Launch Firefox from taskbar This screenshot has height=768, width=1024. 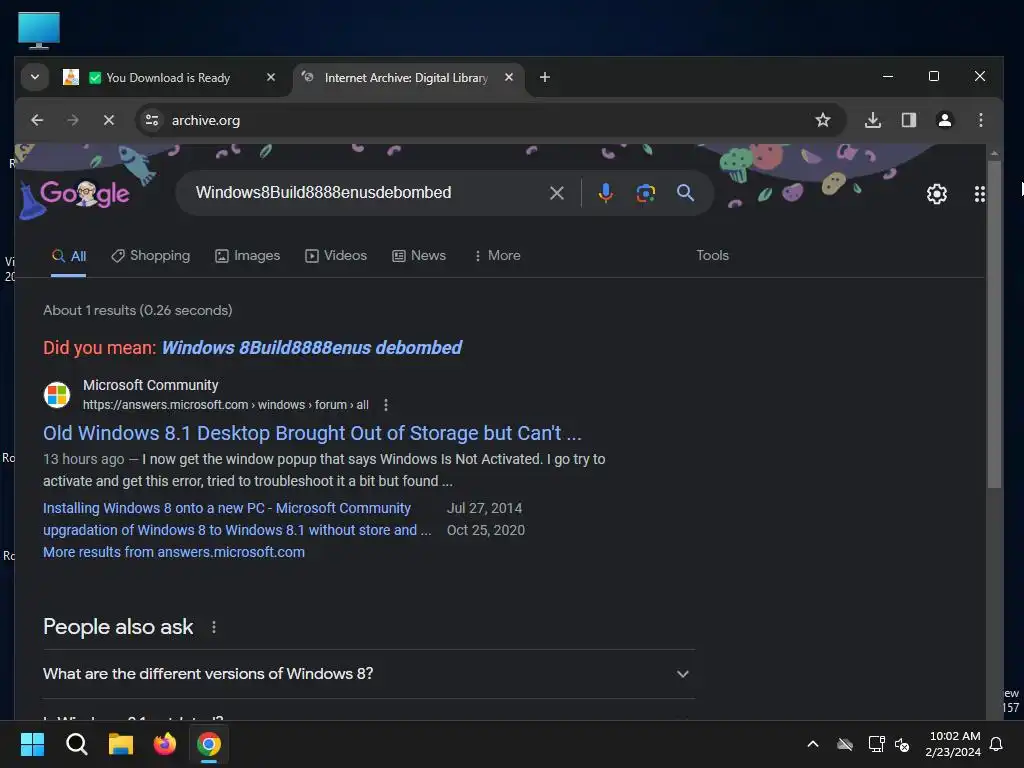pyautogui.click(x=165, y=744)
